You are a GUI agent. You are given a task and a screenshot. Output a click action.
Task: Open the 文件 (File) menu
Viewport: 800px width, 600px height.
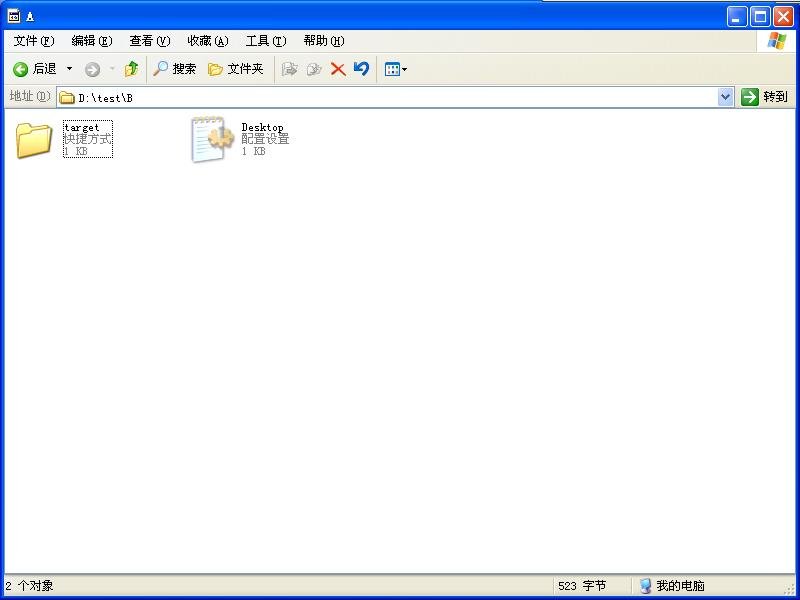tap(33, 41)
